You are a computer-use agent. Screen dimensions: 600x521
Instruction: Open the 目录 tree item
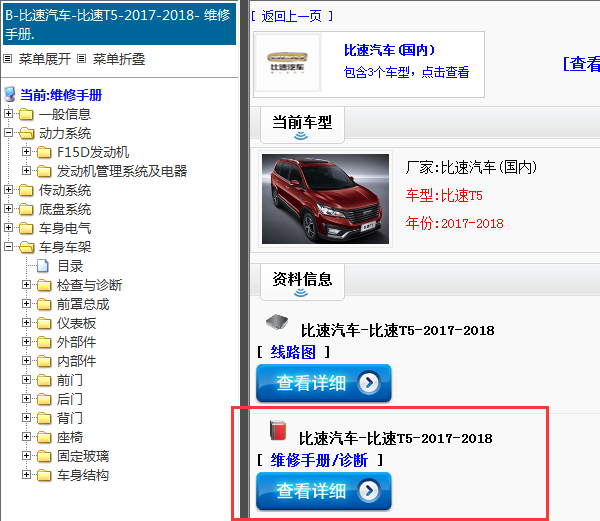tap(70, 266)
